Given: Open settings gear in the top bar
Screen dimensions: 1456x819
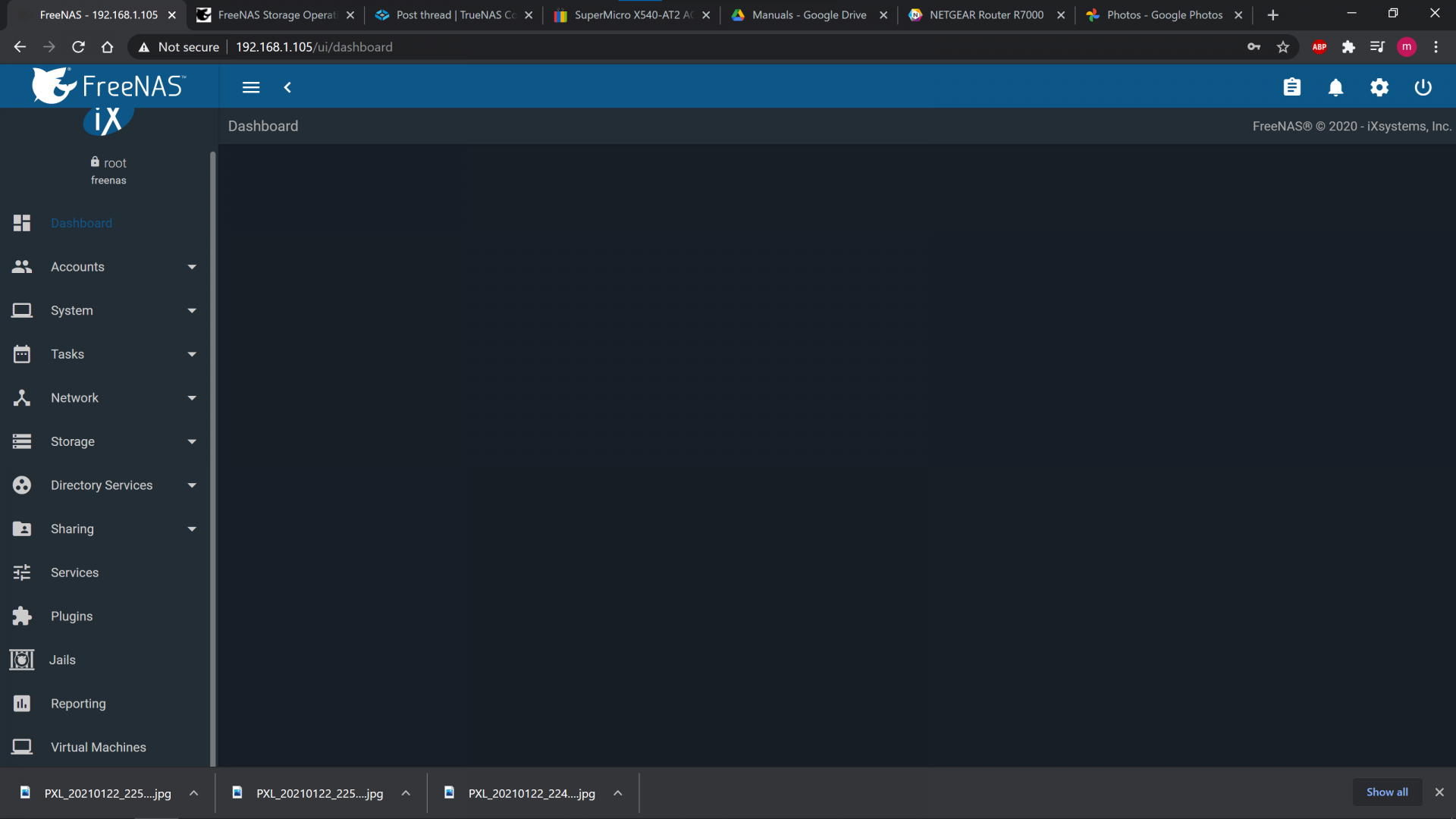Looking at the screenshot, I should click(x=1379, y=87).
